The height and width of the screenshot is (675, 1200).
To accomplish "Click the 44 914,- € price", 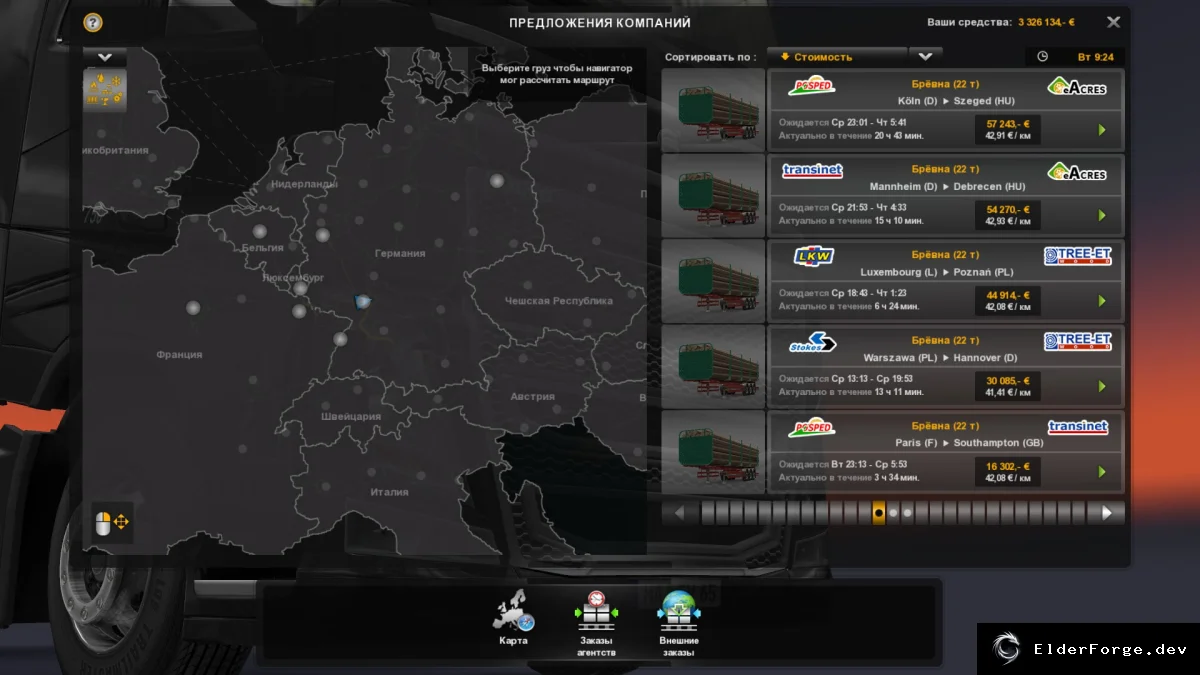I will click(1008, 294).
